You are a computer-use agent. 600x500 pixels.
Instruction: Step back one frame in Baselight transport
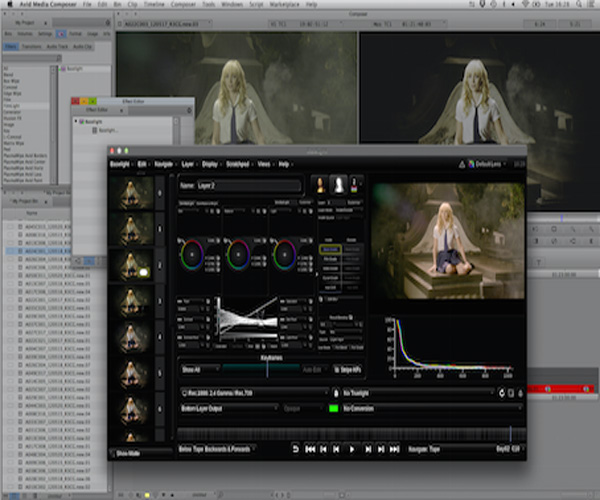click(x=336, y=449)
